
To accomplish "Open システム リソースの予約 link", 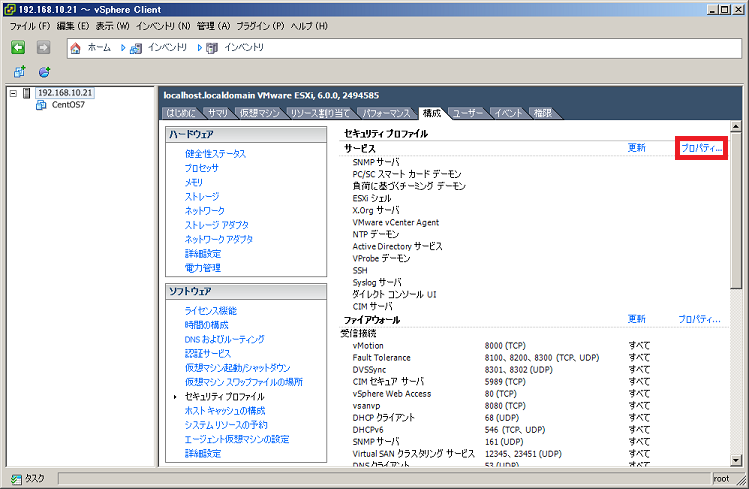I will click(x=226, y=425).
